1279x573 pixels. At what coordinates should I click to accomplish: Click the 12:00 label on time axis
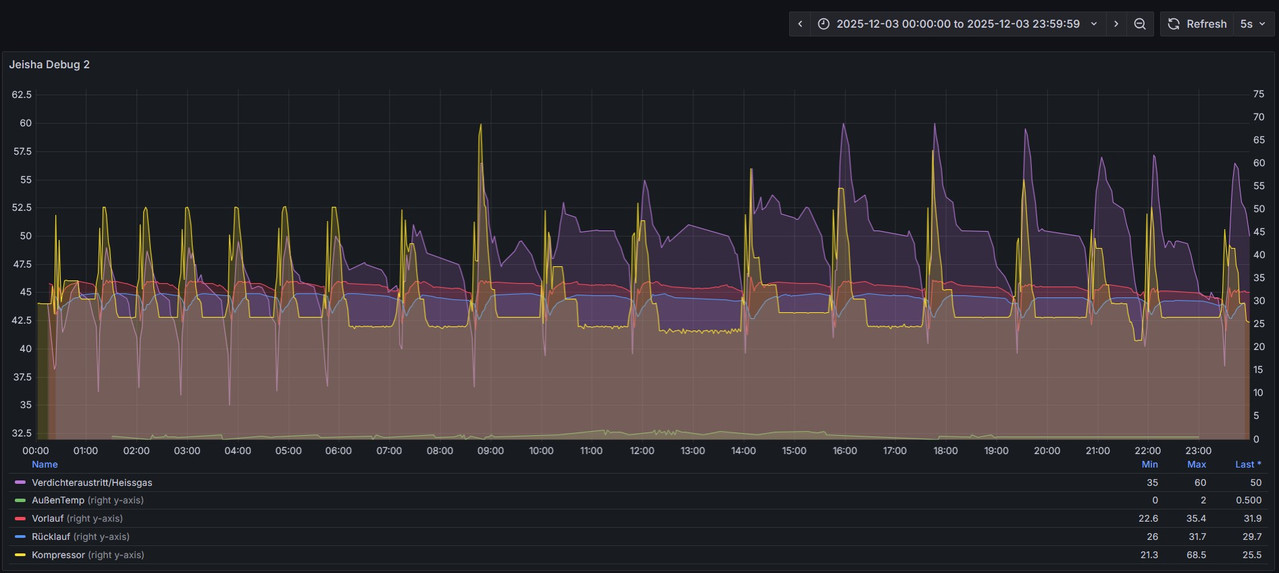(642, 450)
